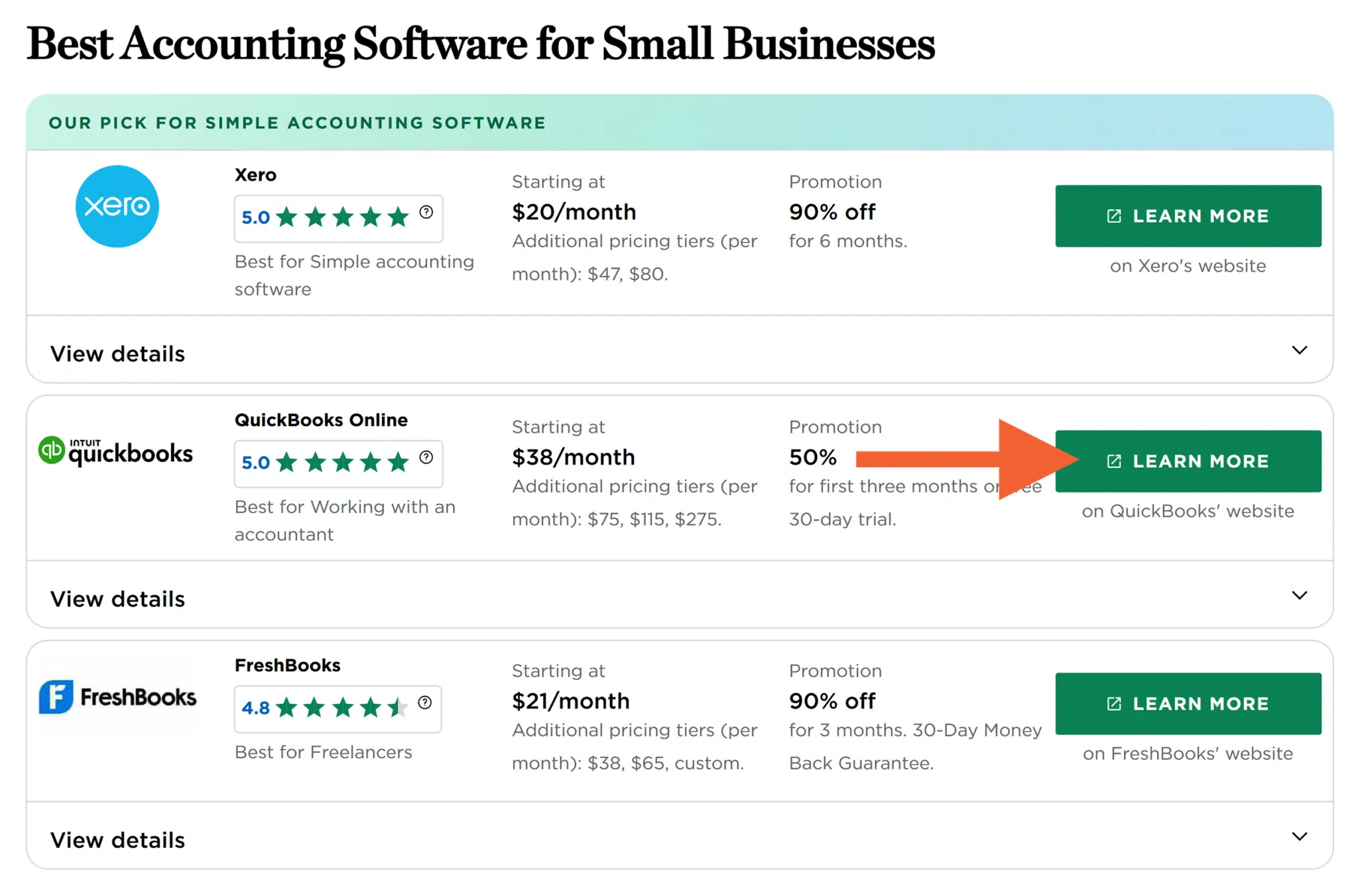Screen dimensions: 1358x896
Task: Open the question mark tooltip beside Xero's rating
Action: coord(426,212)
